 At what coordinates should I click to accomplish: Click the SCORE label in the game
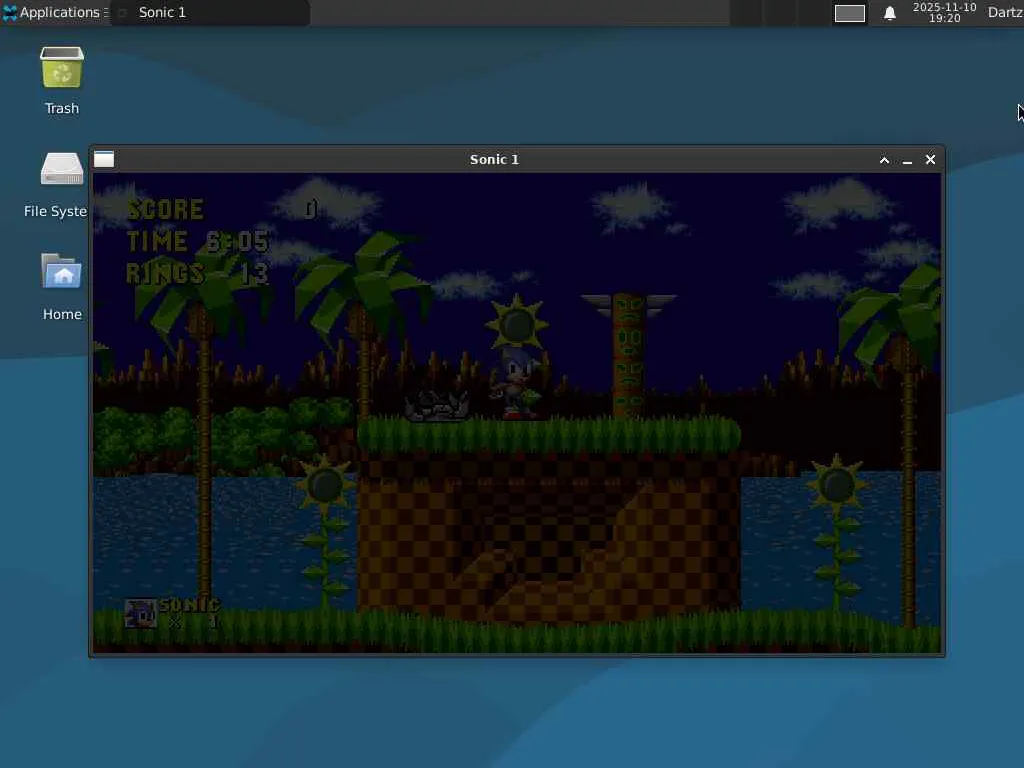(x=165, y=210)
